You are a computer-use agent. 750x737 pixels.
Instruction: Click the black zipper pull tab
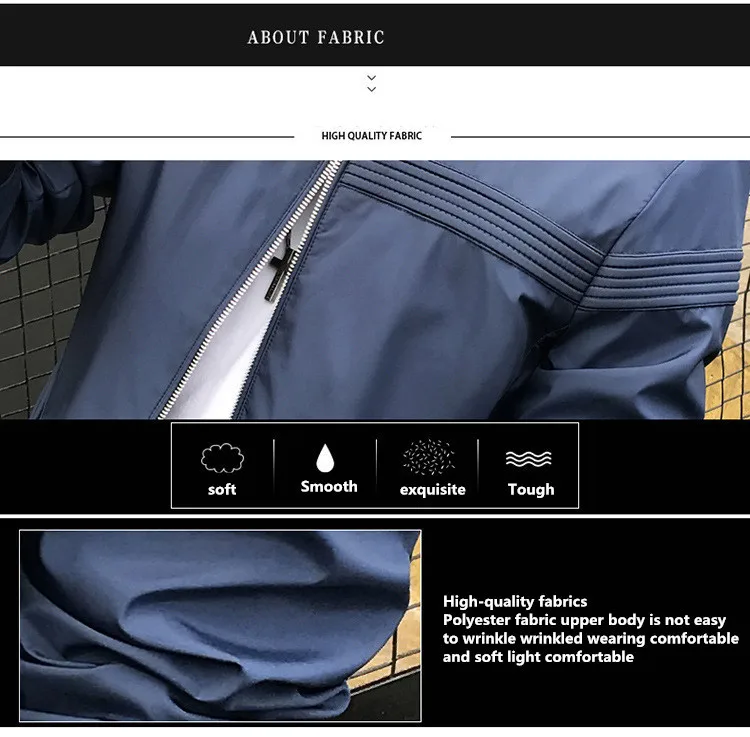(279, 269)
